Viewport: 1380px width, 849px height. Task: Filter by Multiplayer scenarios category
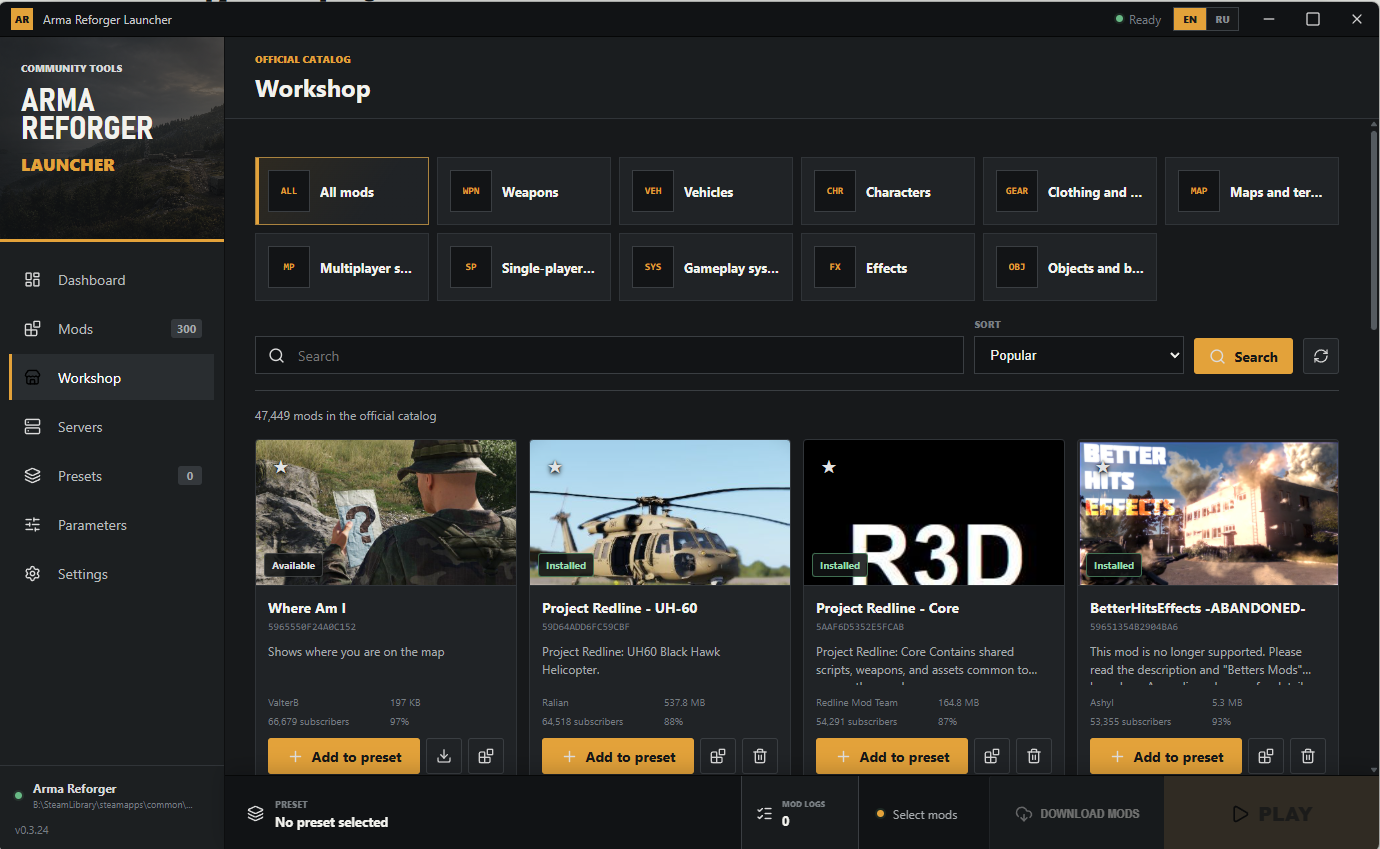pos(342,267)
